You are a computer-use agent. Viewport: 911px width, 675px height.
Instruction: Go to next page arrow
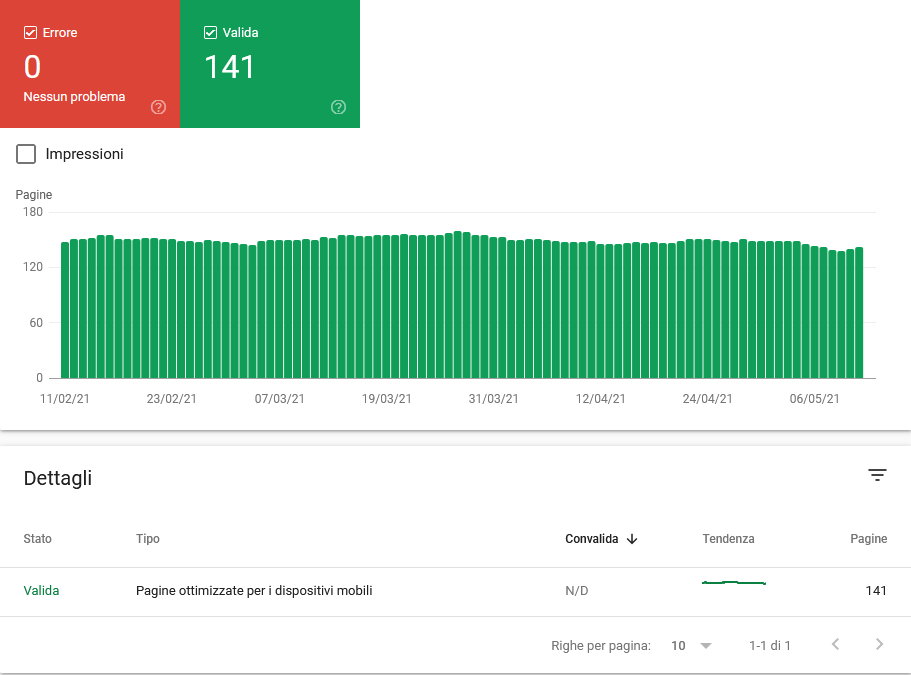click(x=879, y=644)
